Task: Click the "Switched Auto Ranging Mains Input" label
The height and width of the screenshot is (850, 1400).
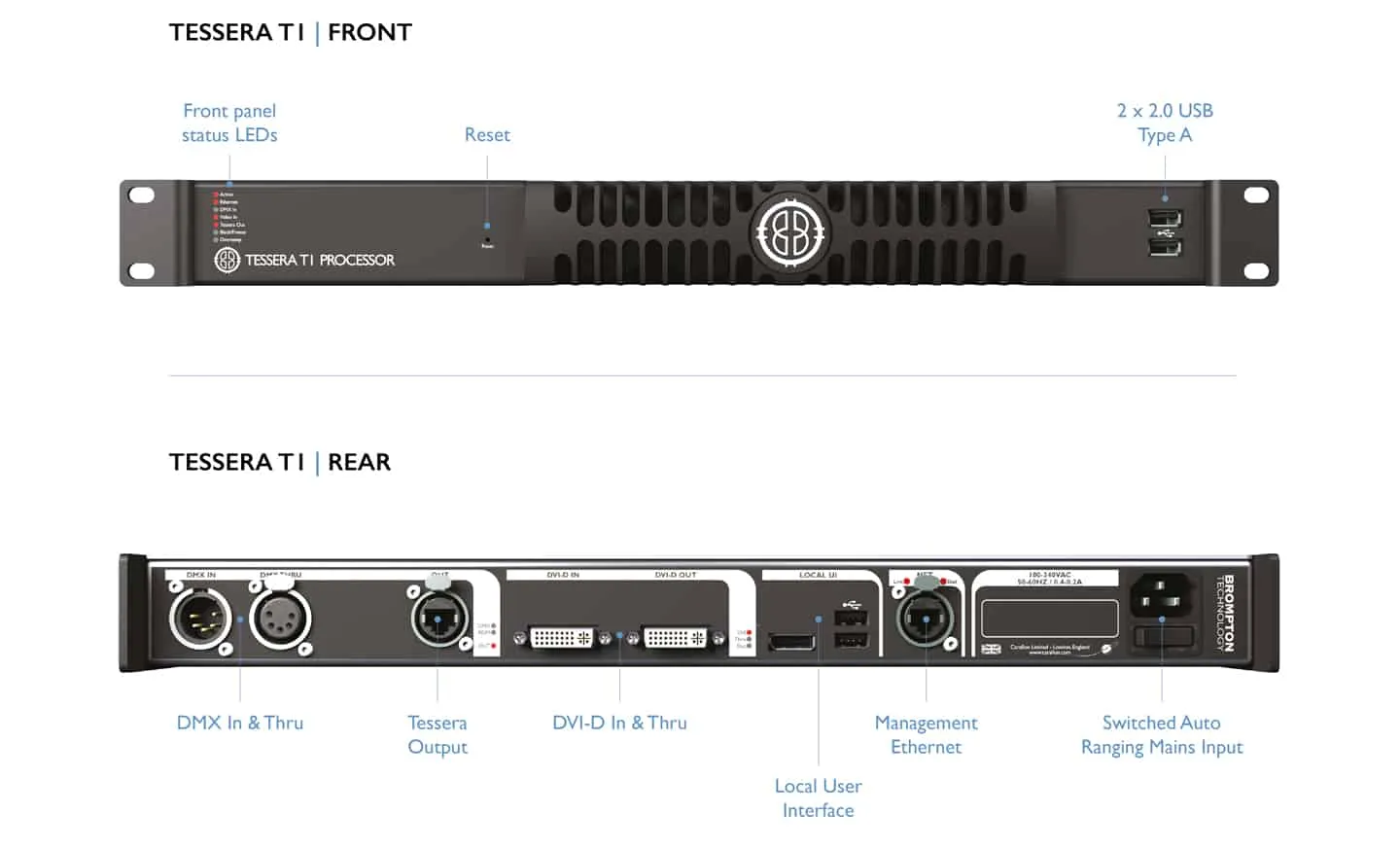Action: (x=1162, y=734)
